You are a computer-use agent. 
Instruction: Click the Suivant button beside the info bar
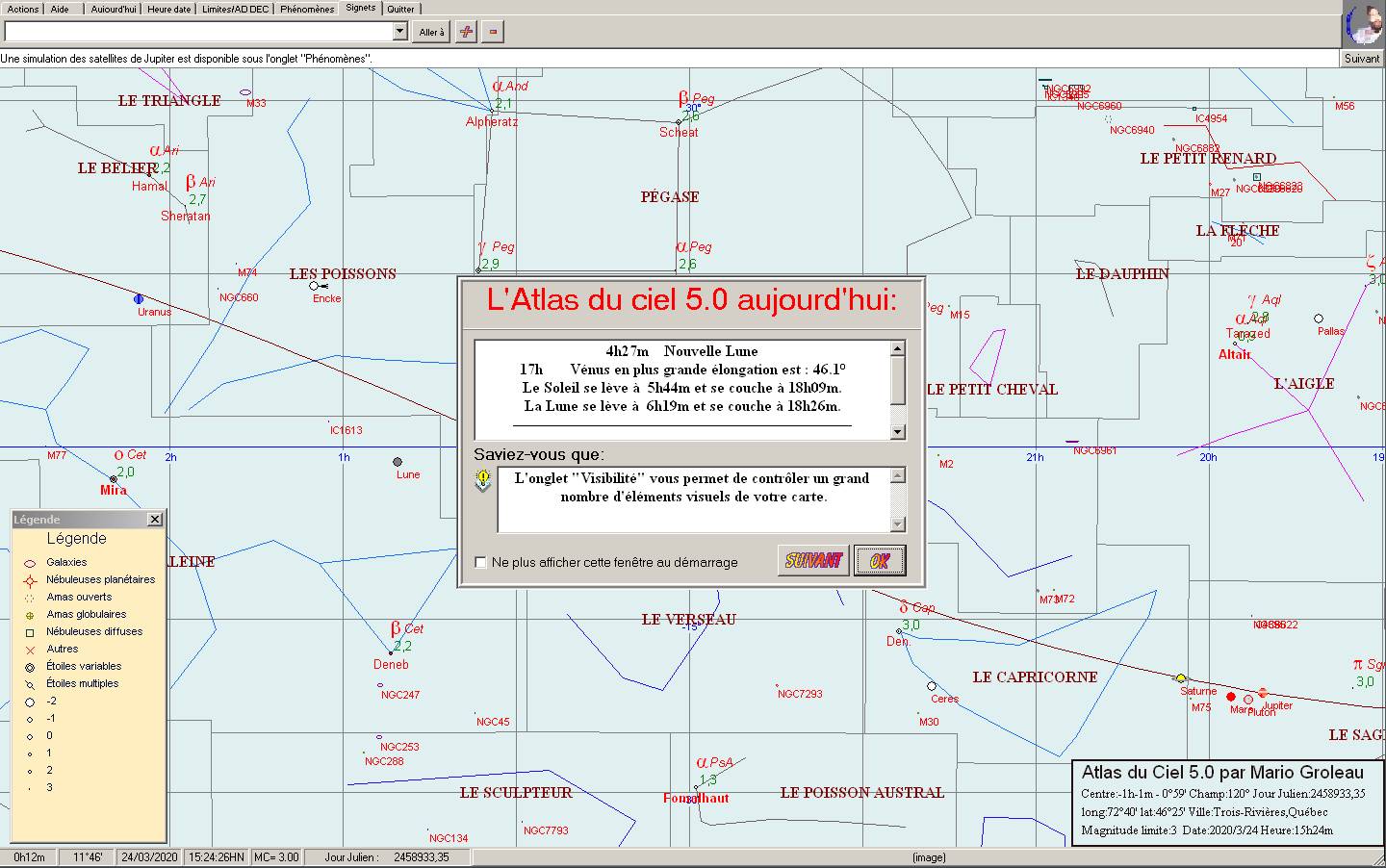[x=1362, y=59]
